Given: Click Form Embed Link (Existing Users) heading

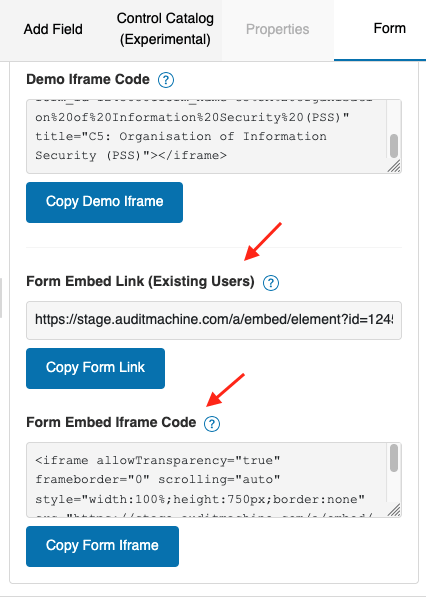Looking at the screenshot, I should tap(140, 281).
